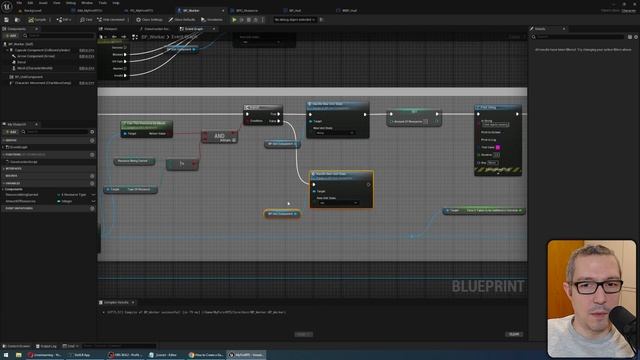Select BP_UnitComponent in components list
Viewport: 640px width, 360px height.
(x=29, y=77)
